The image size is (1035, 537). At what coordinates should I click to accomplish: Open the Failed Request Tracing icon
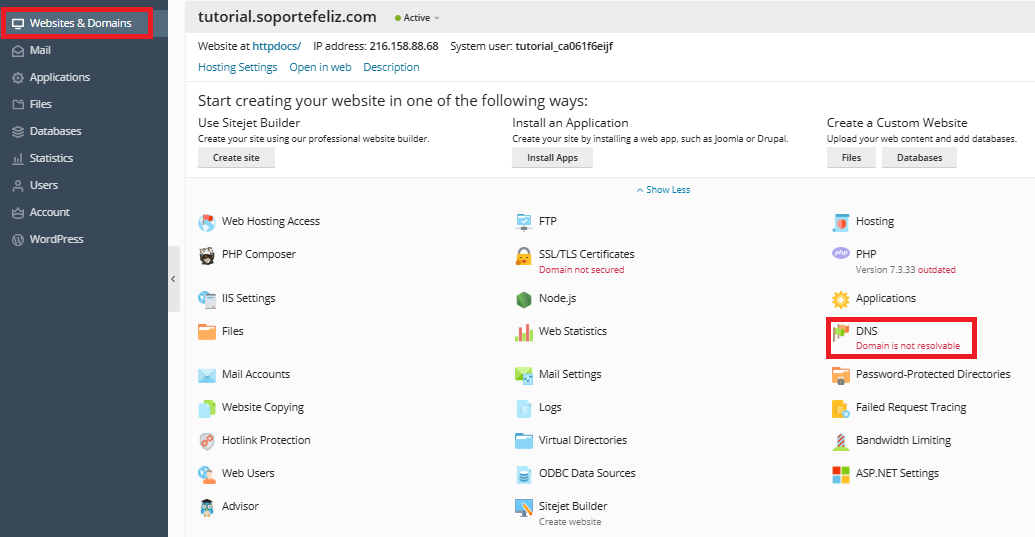[x=840, y=408]
